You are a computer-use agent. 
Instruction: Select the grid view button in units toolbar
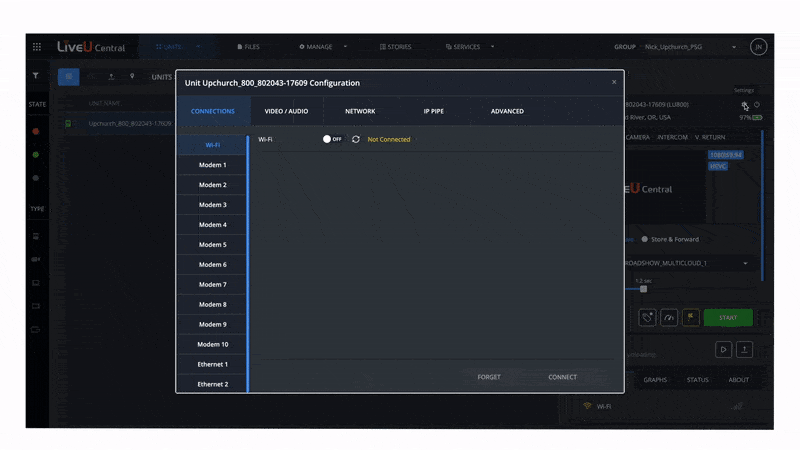coord(68,77)
